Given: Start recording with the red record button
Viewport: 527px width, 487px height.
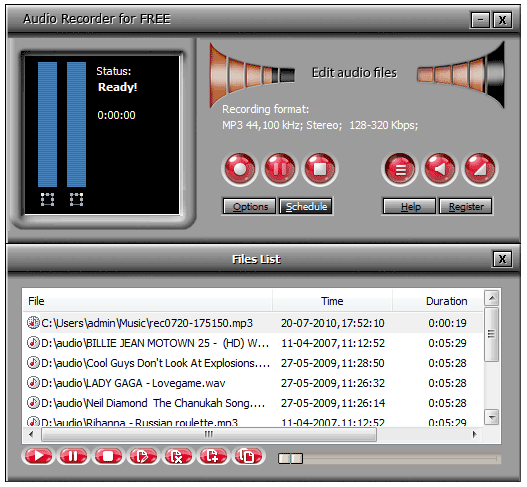Looking at the screenshot, I should (240, 169).
